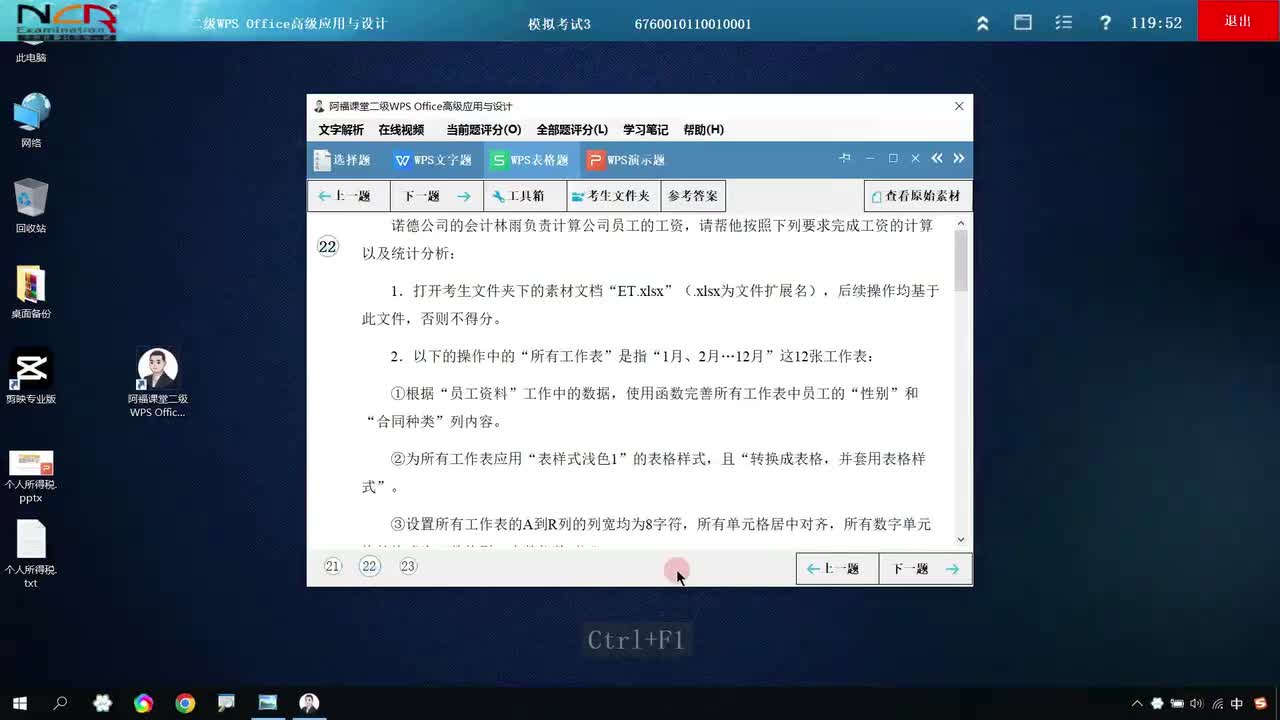Click the checklist icon in exam bar
1280x720 pixels.
click(x=1064, y=22)
